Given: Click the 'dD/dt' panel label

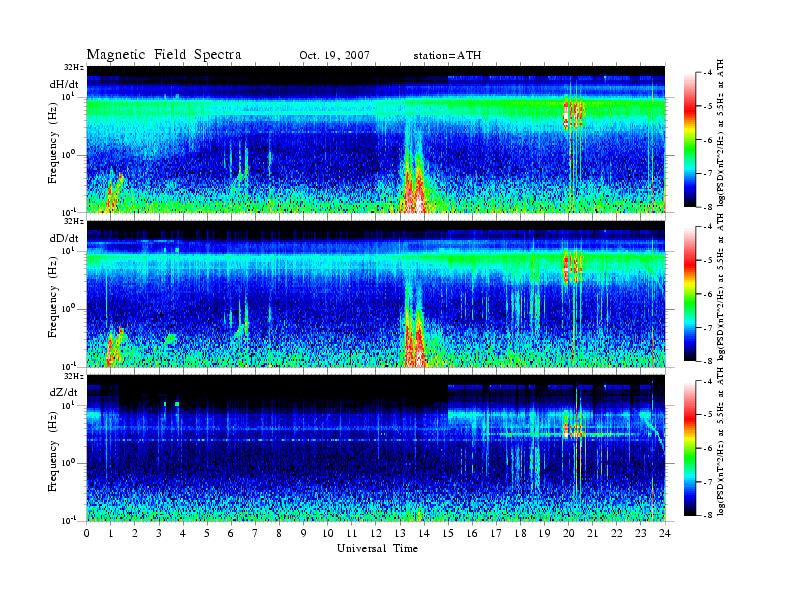Looking at the screenshot, I should click(64, 238).
